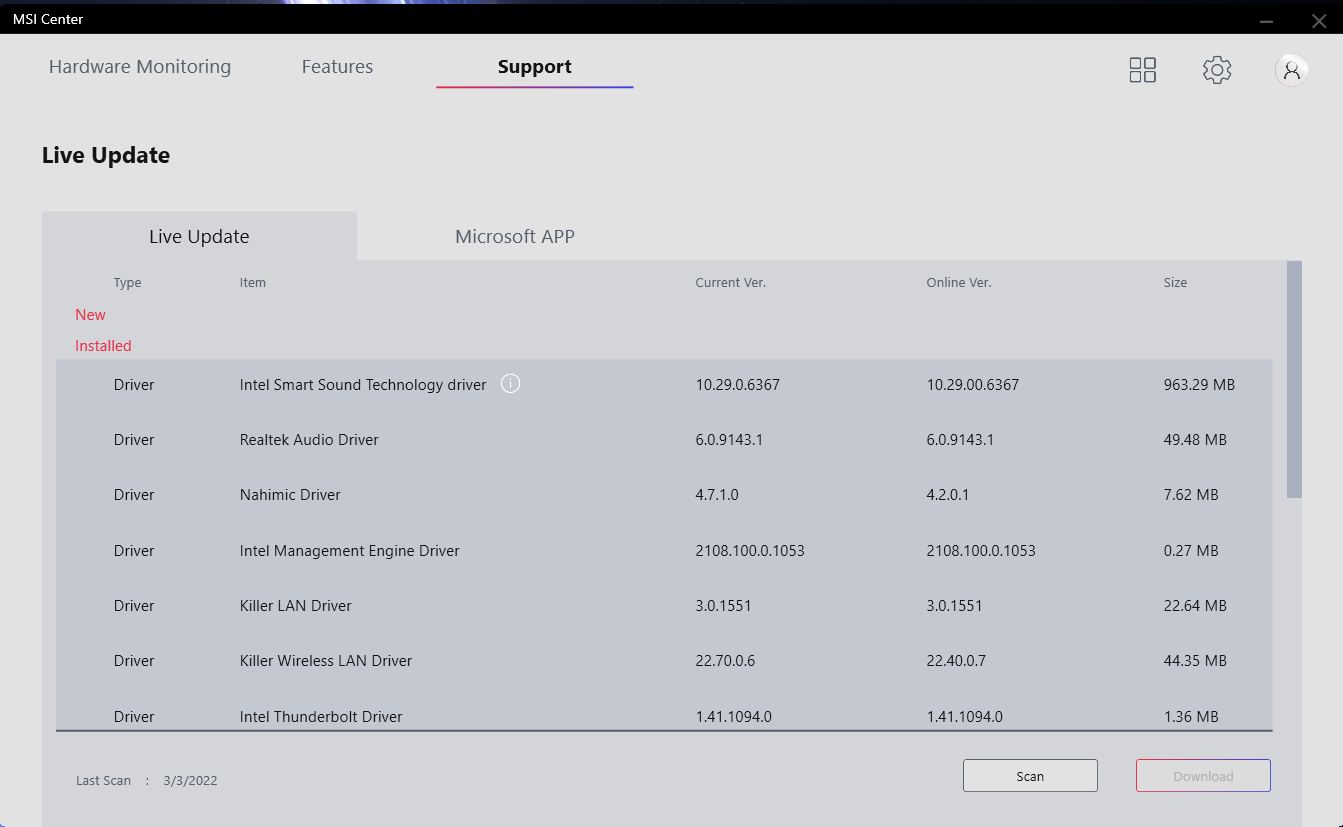Click the Size column header
1343x827 pixels.
[1175, 283]
